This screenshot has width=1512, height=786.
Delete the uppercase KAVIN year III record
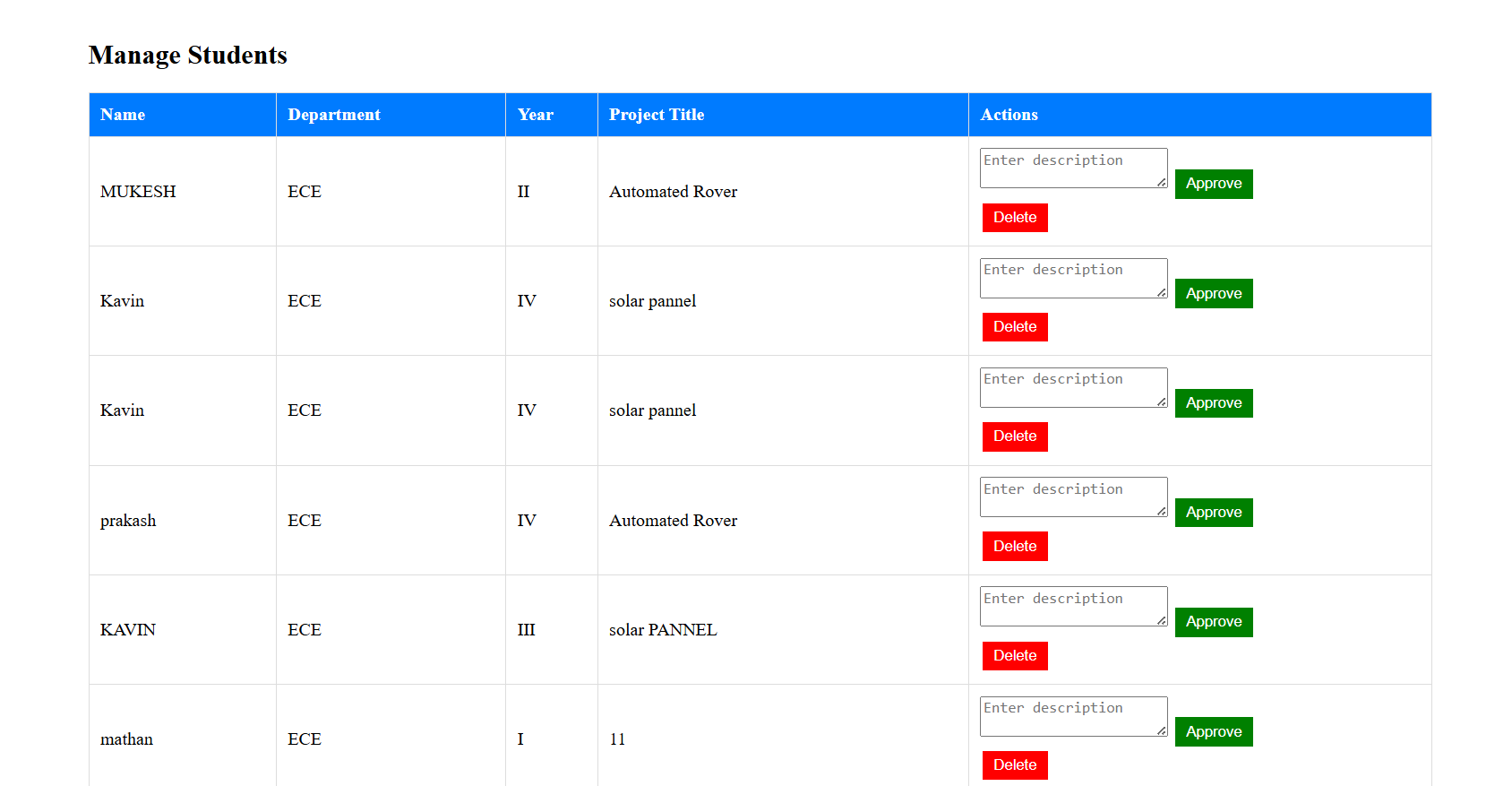click(1015, 656)
